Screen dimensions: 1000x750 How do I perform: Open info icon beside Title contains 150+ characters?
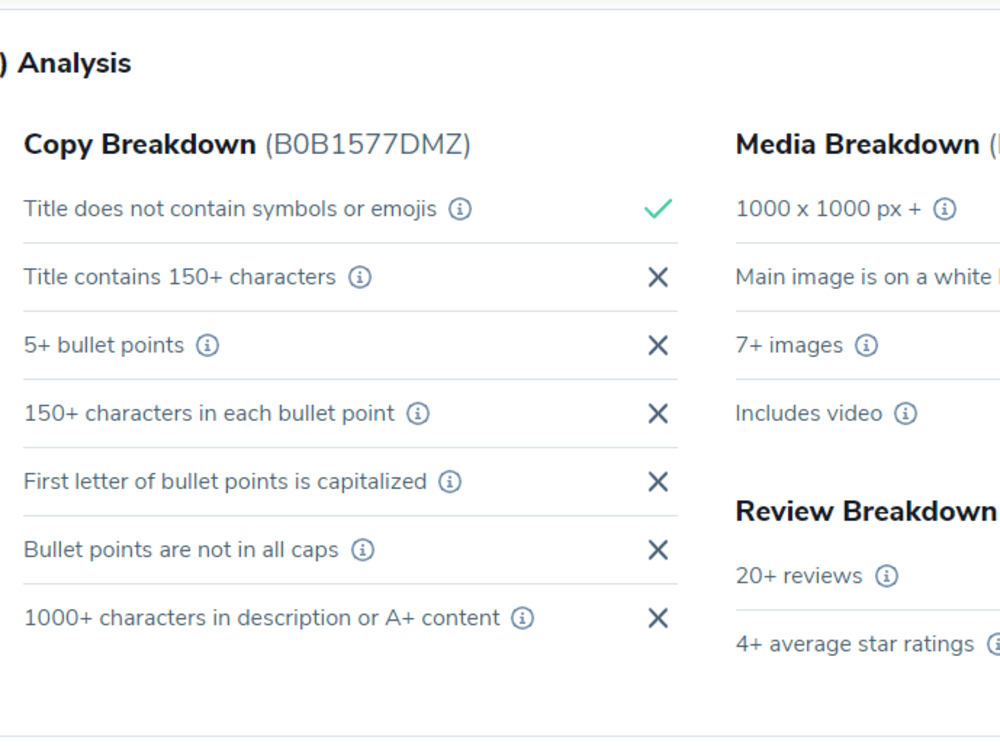click(360, 277)
